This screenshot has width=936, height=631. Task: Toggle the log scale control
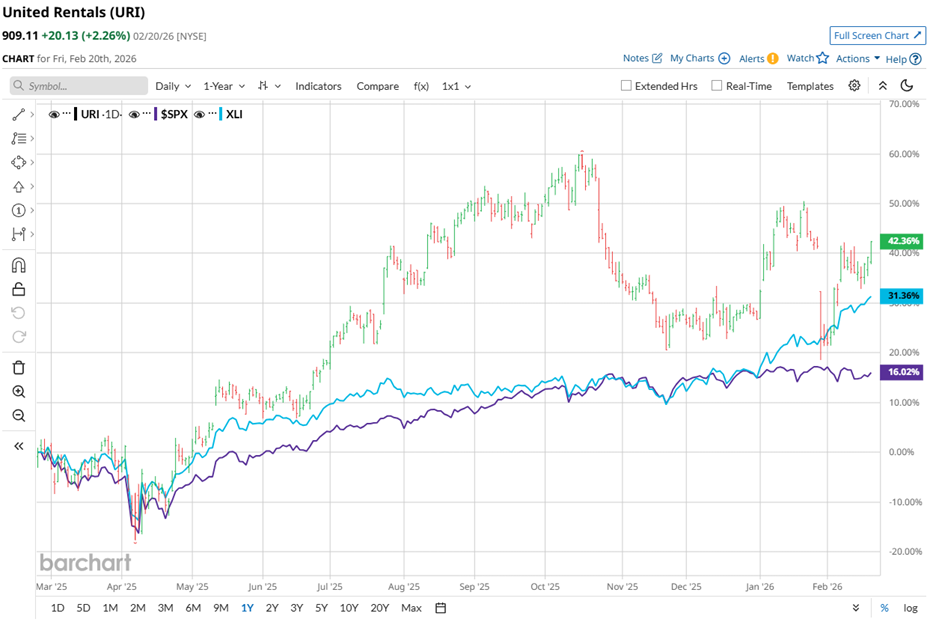[x=908, y=607]
